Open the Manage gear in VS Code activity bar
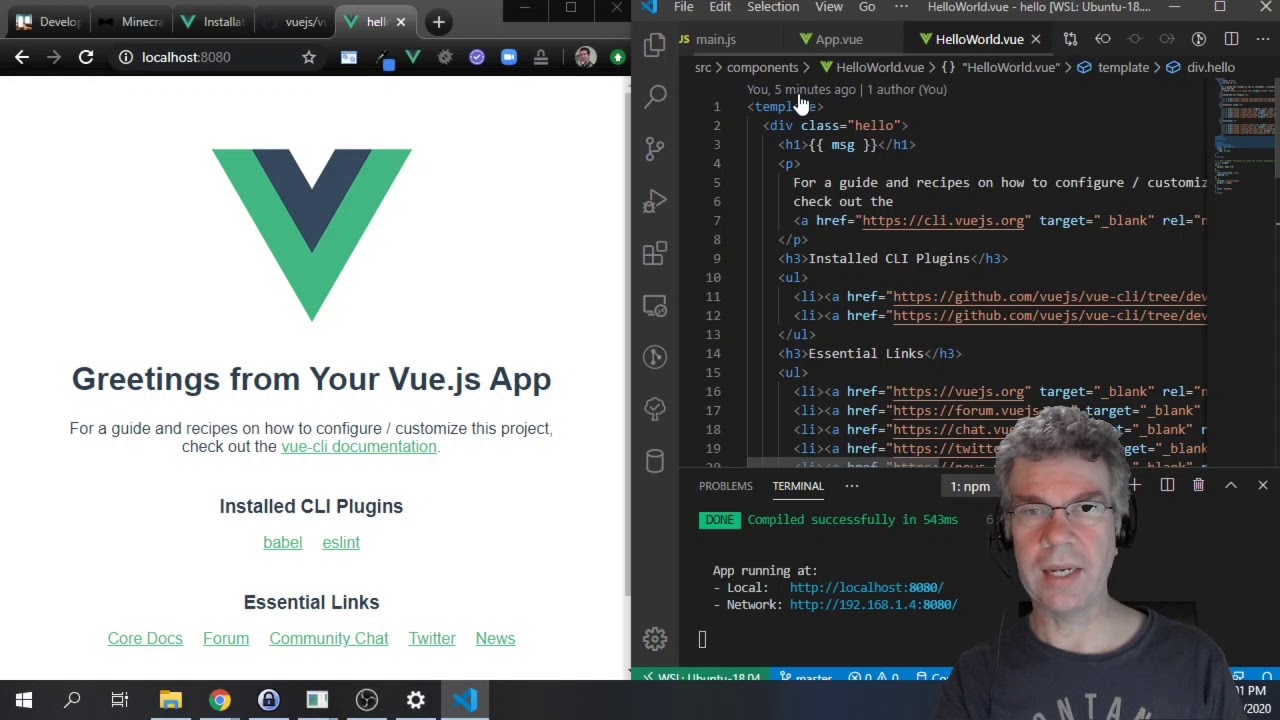1280x720 pixels. coord(655,638)
